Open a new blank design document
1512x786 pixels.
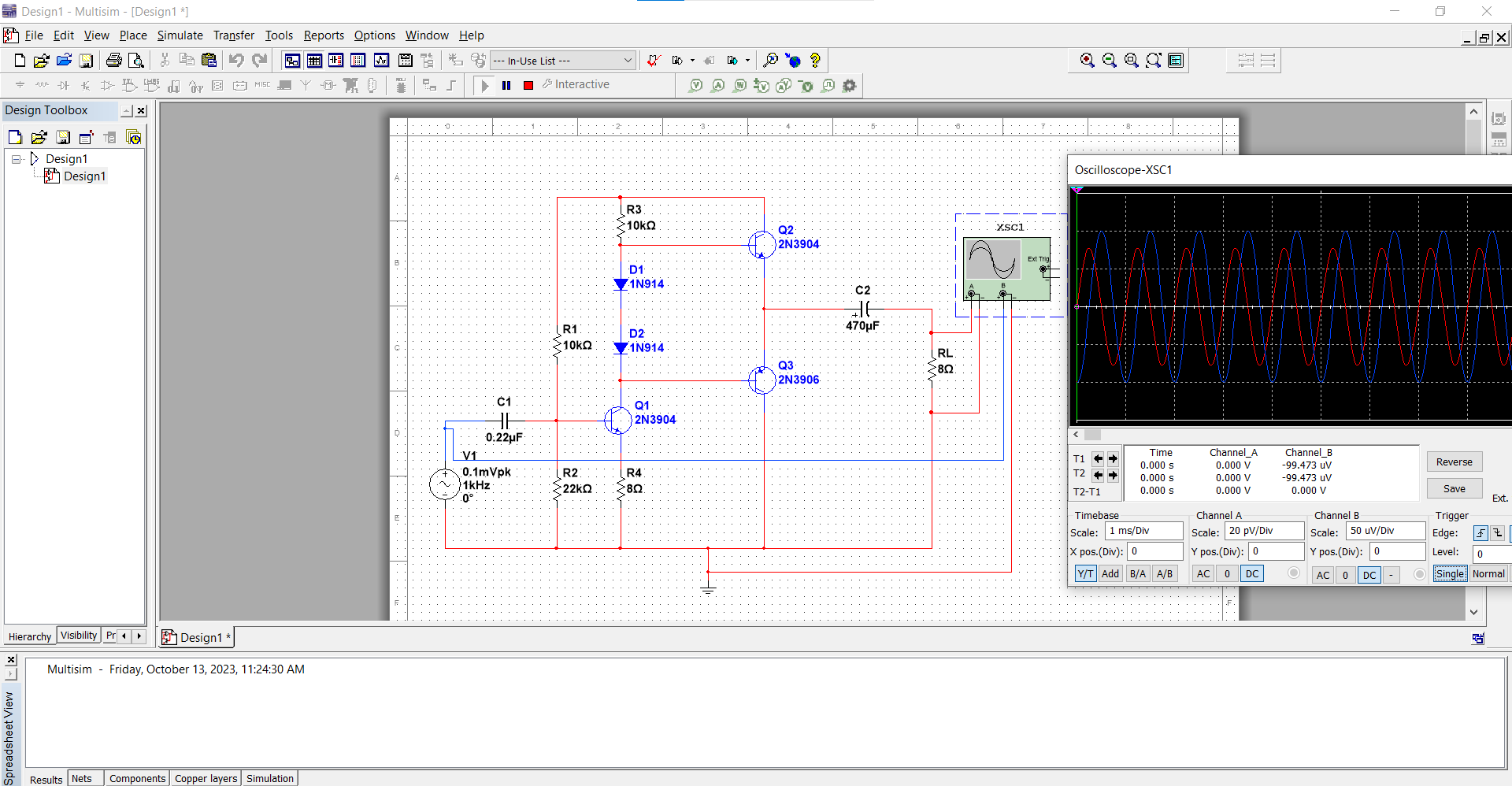(18, 60)
